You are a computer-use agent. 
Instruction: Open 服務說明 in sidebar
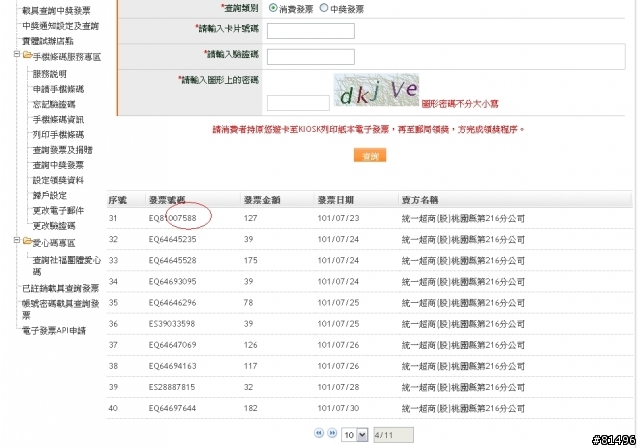coord(49,74)
